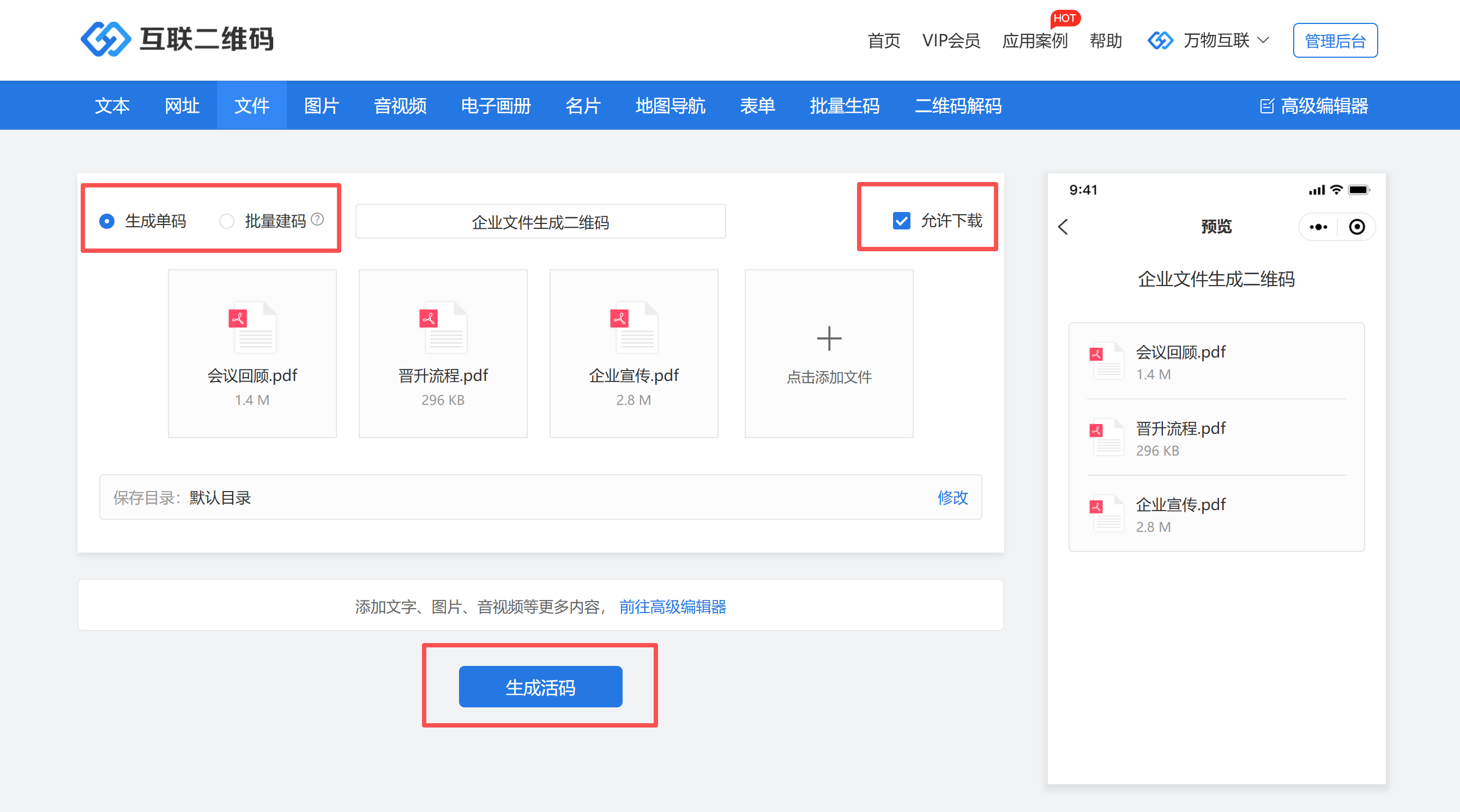Viewport: 1460px width, 812px height.
Task: Click the back arrow in the preview phone
Action: pyautogui.click(x=1063, y=227)
